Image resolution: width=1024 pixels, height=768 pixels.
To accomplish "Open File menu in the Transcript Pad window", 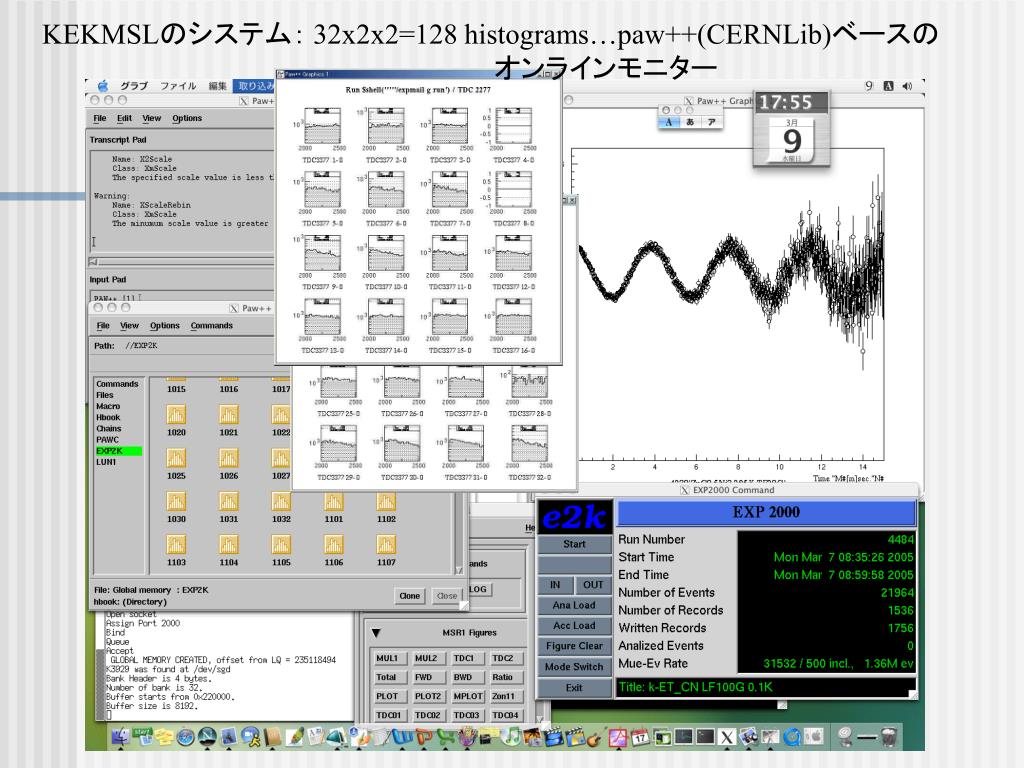I will (99, 118).
